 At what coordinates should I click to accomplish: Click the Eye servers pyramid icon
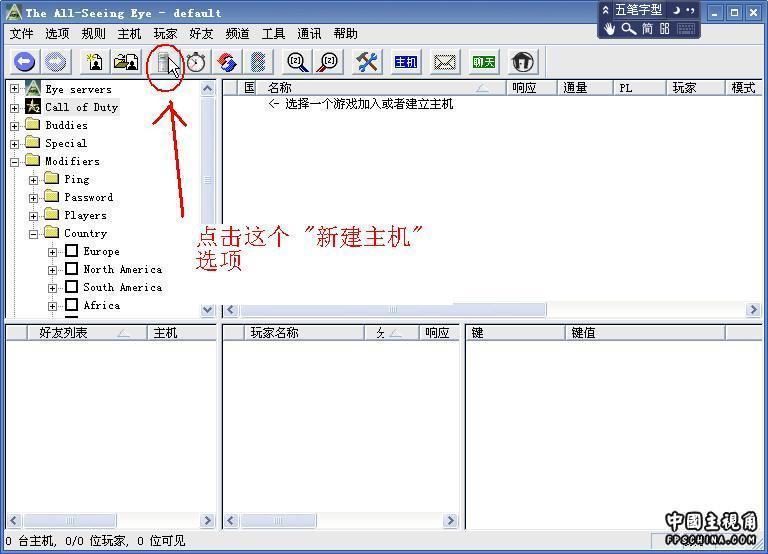pos(33,89)
